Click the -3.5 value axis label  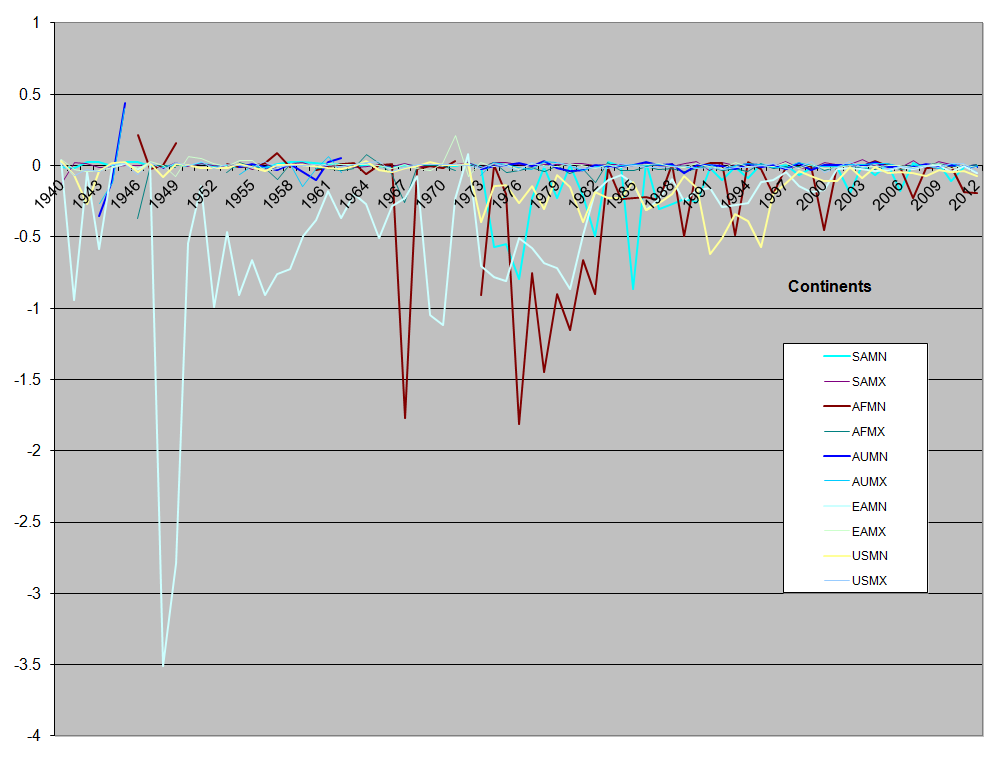pos(26,665)
